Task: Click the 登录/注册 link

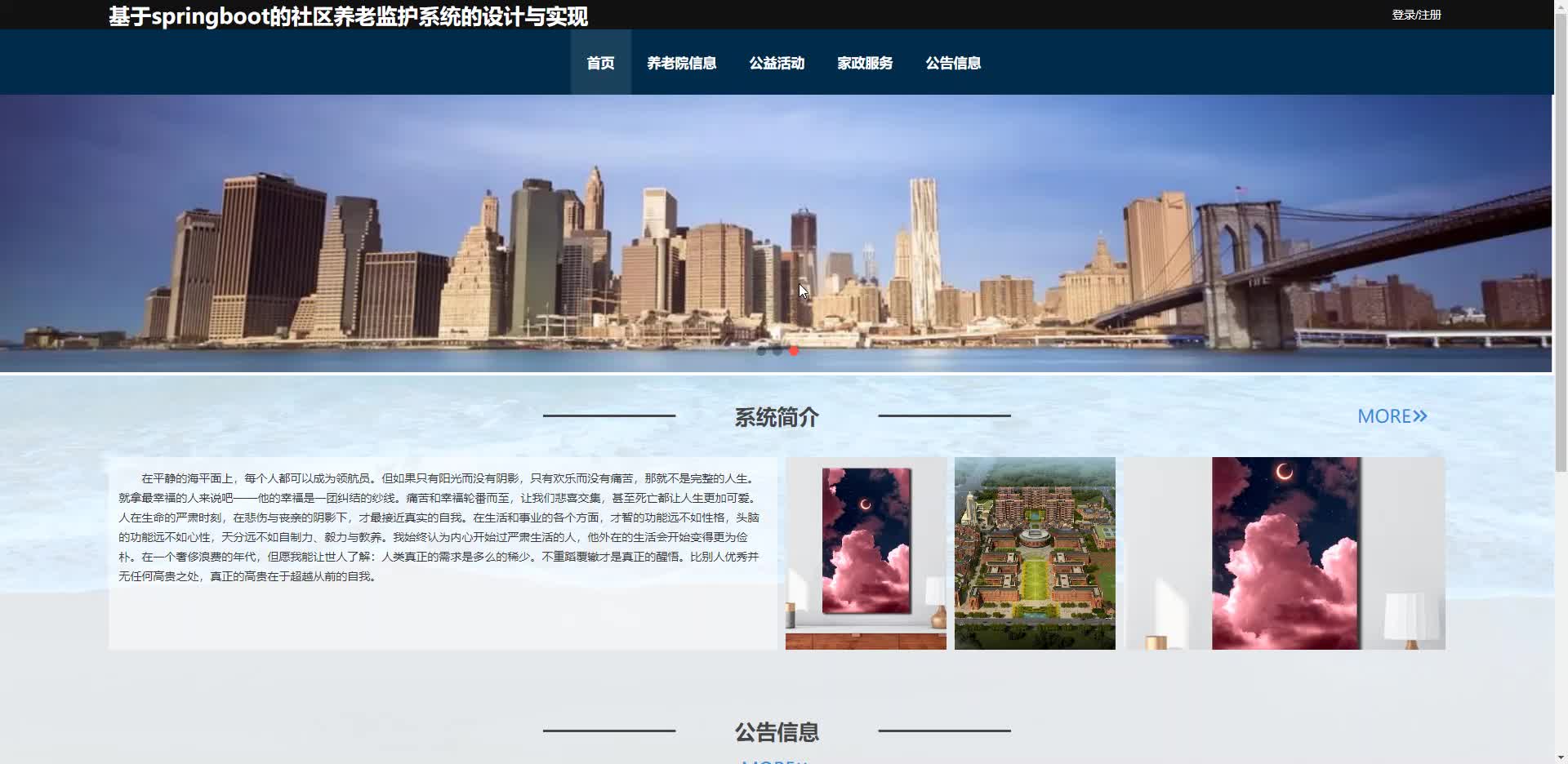Action: (1416, 15)
